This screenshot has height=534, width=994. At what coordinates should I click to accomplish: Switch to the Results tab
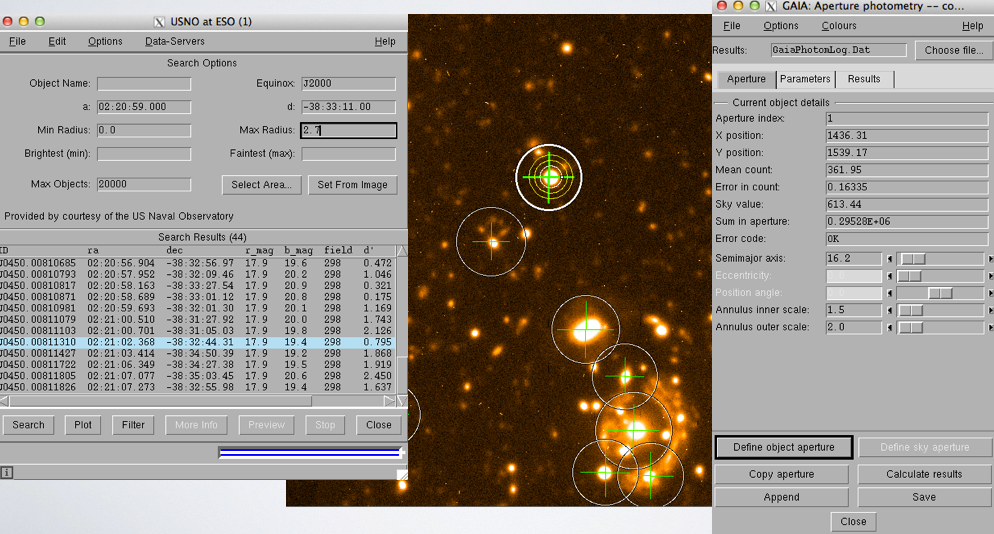864,79
